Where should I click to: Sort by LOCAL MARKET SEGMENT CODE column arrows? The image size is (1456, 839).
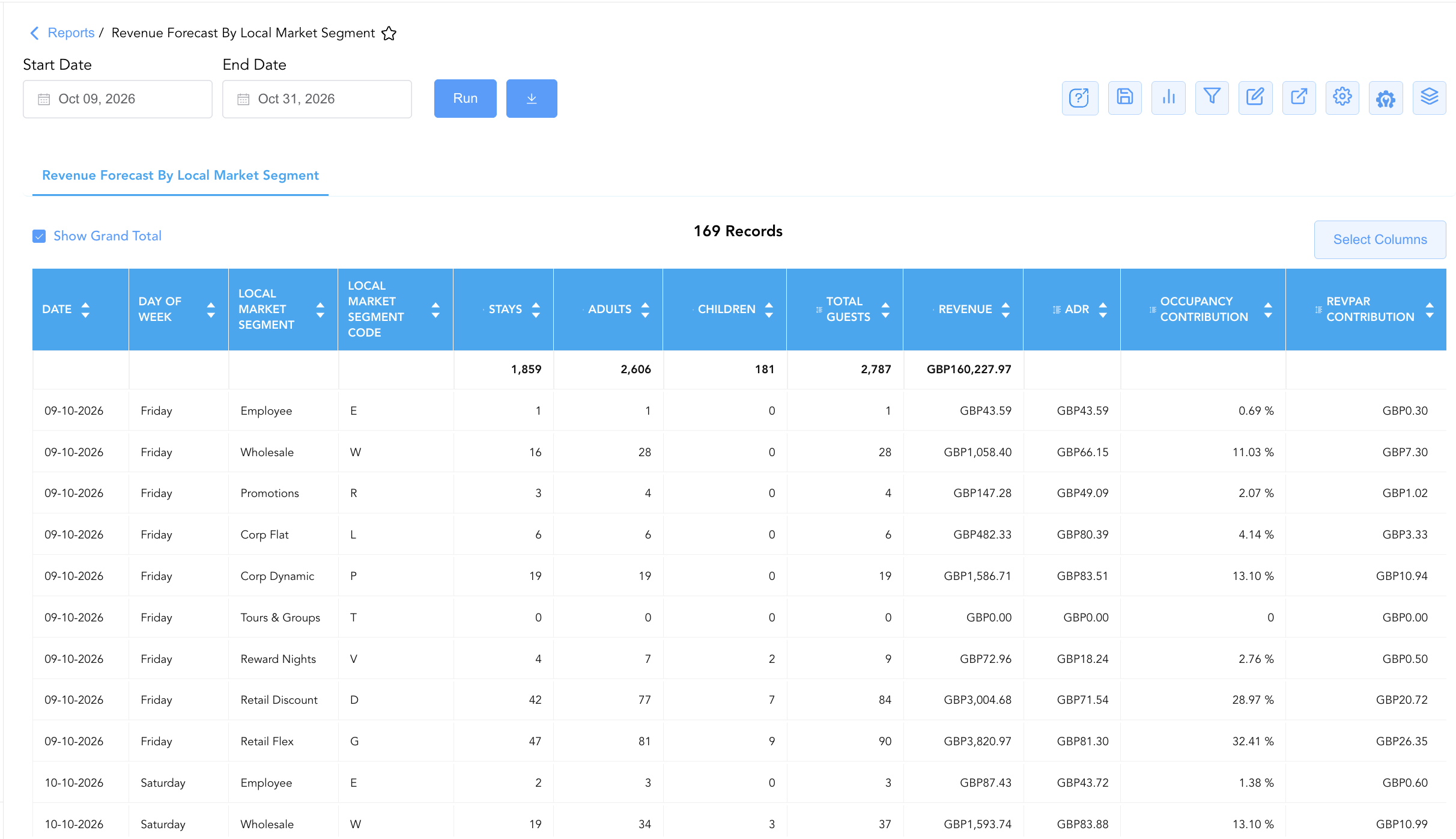click(435, 310)
